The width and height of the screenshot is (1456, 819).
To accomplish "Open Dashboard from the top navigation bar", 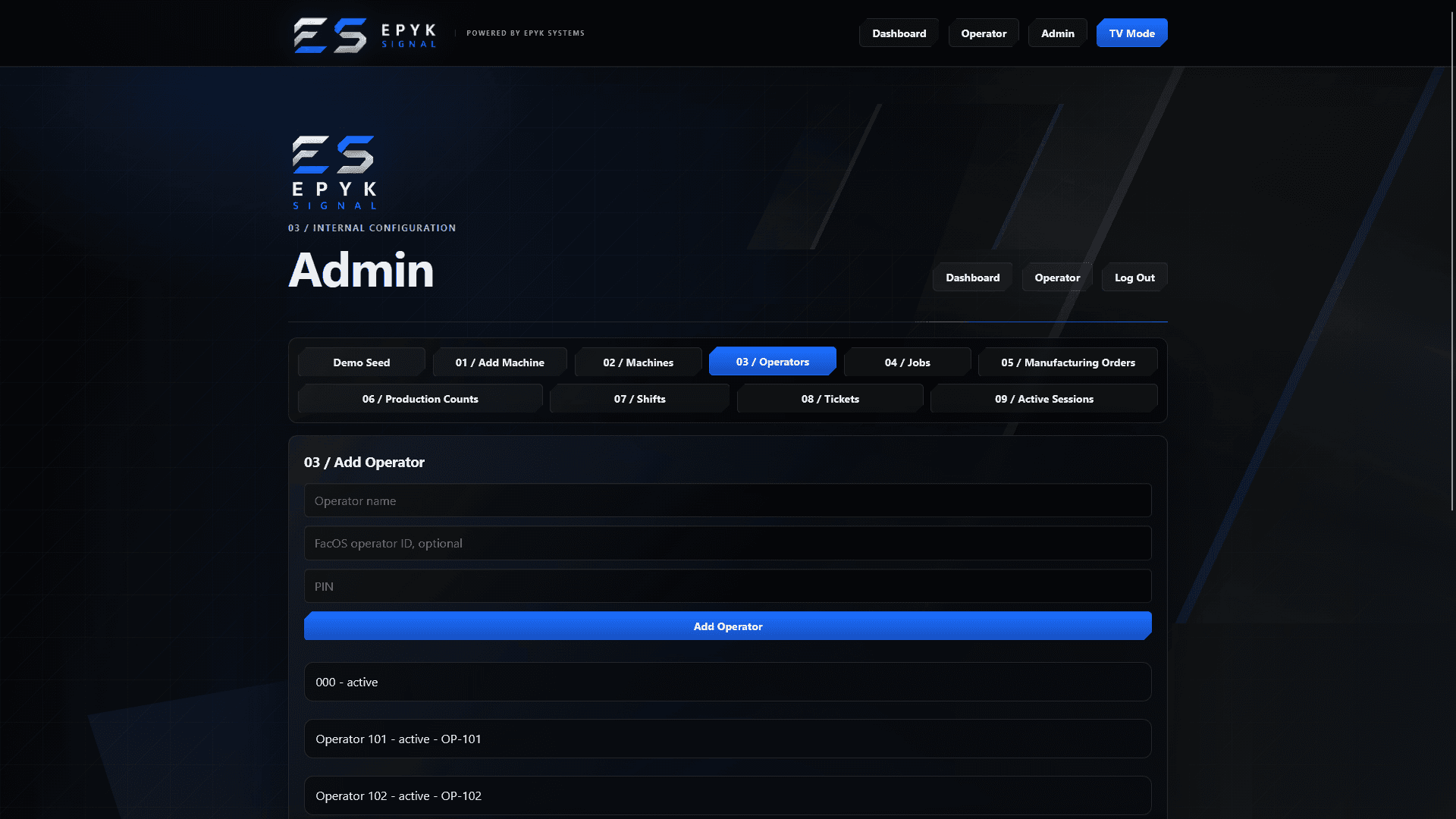I will pos(899,33).
